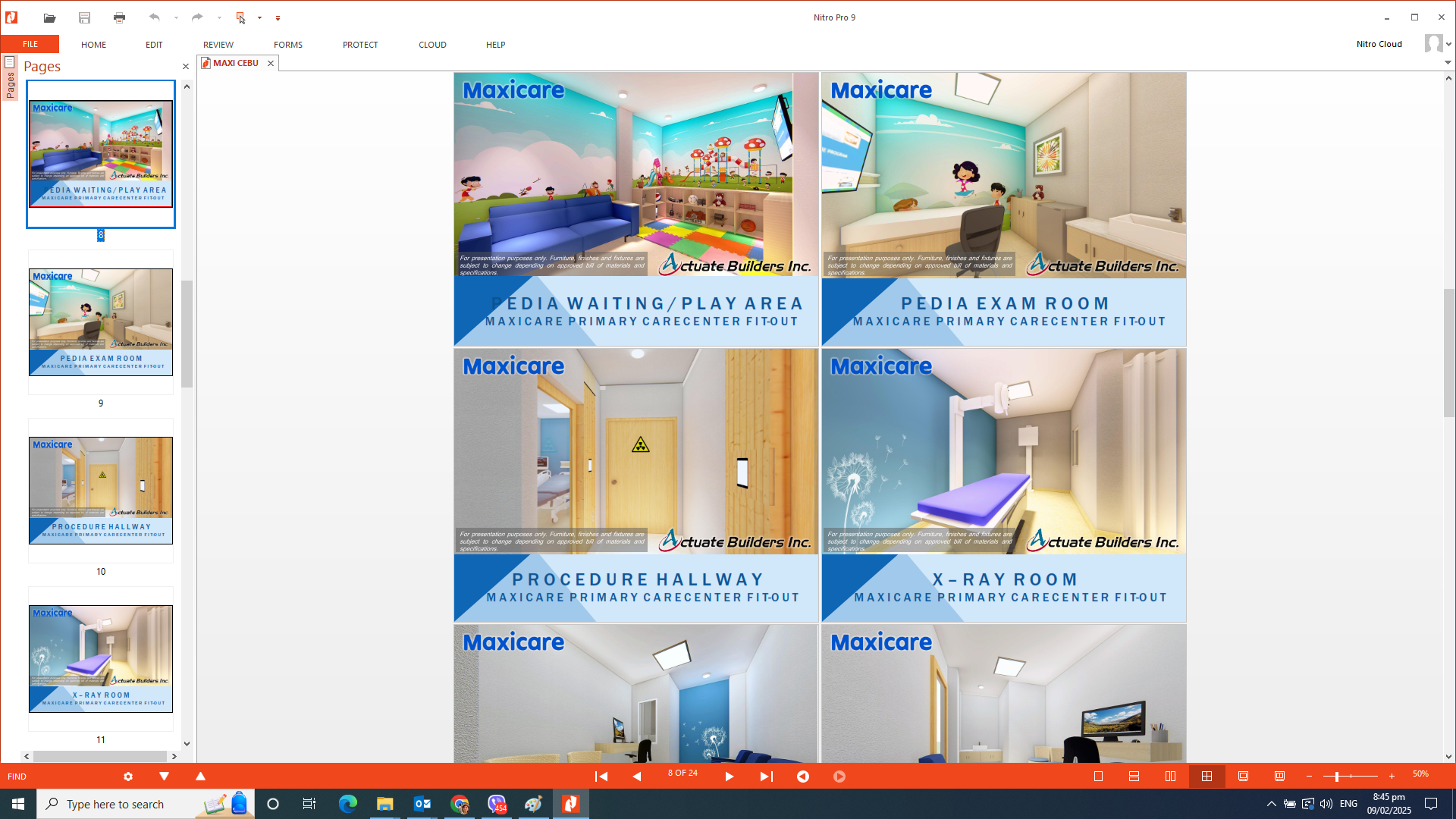Click the FILE button

(x=30, y=44)
